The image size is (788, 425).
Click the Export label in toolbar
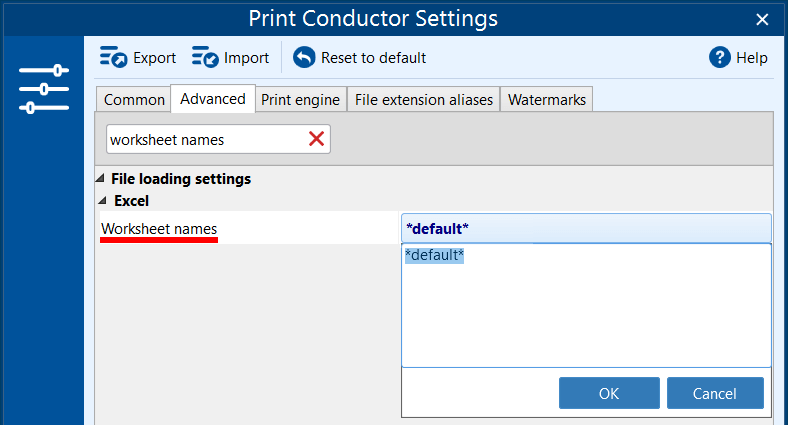tap(154, 58)
